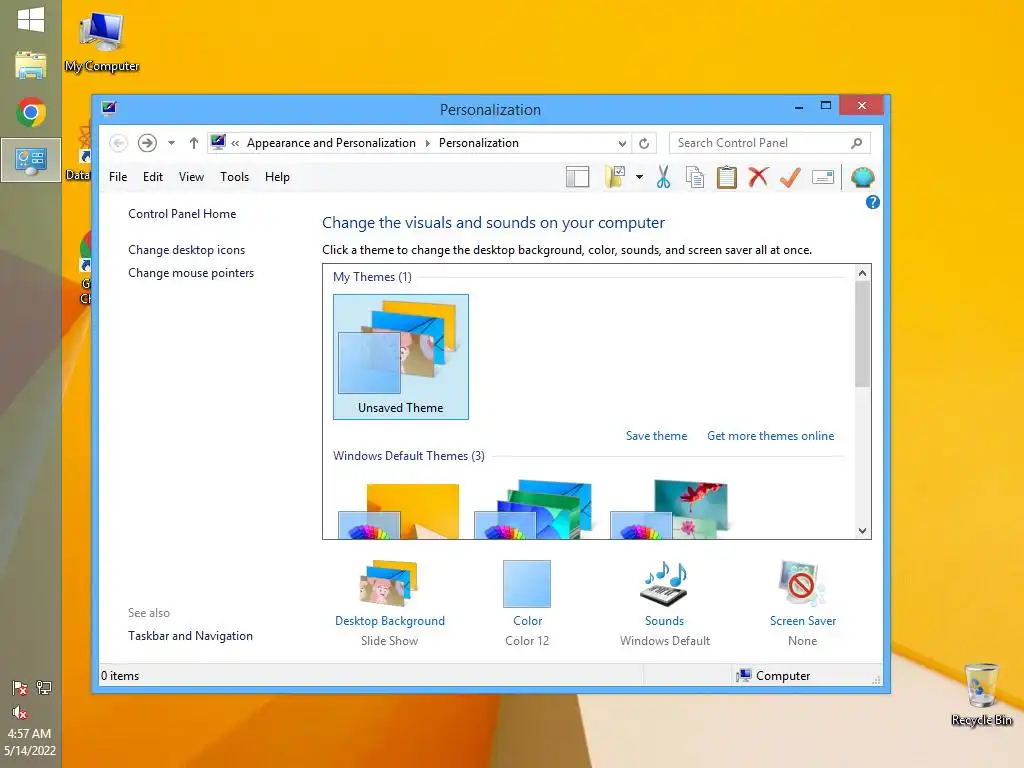Select the yellow Windows default theme
The height and width of the screenshot is (768, 1024).
[x=399, y=511]
